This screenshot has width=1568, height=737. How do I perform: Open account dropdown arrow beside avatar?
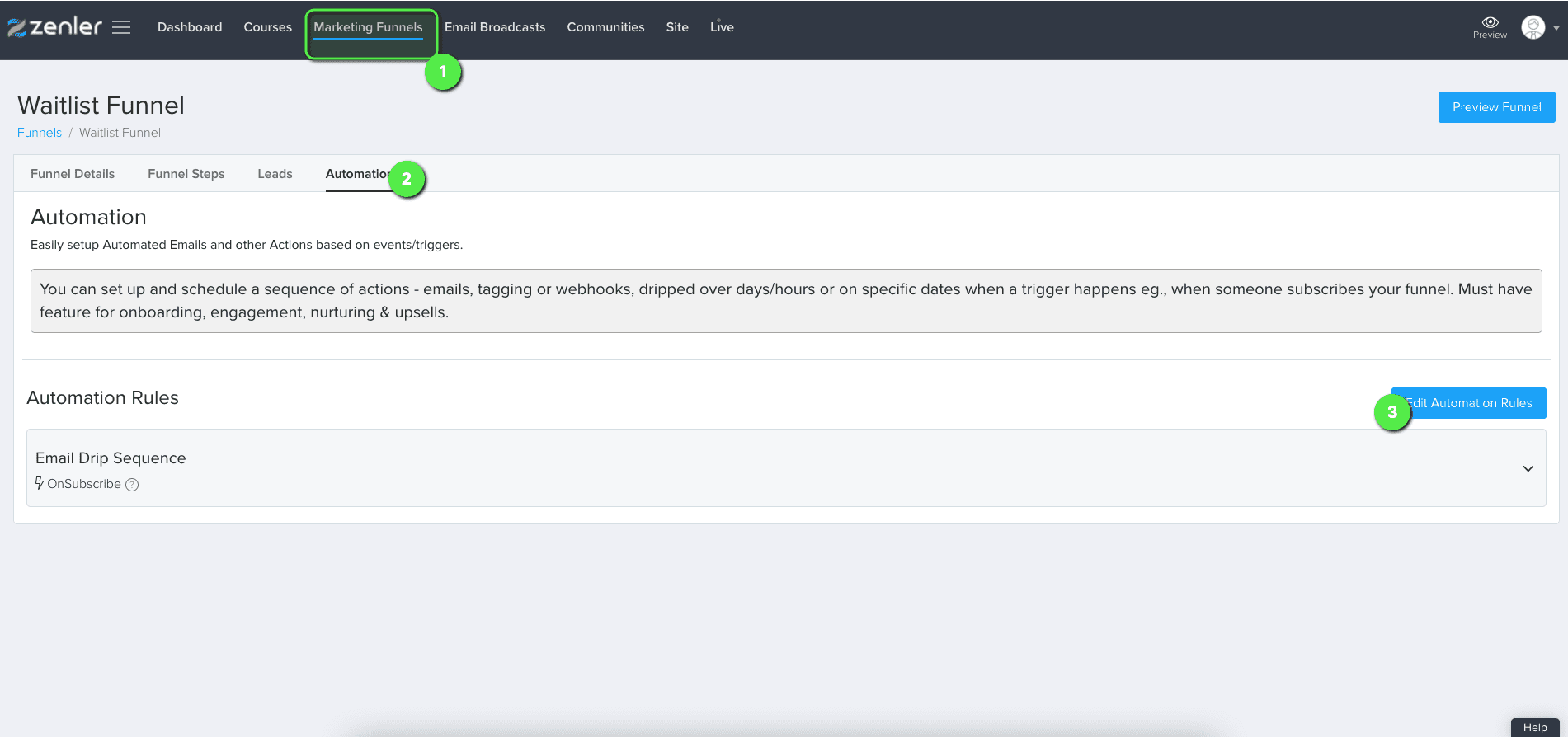coord(1556,28)
